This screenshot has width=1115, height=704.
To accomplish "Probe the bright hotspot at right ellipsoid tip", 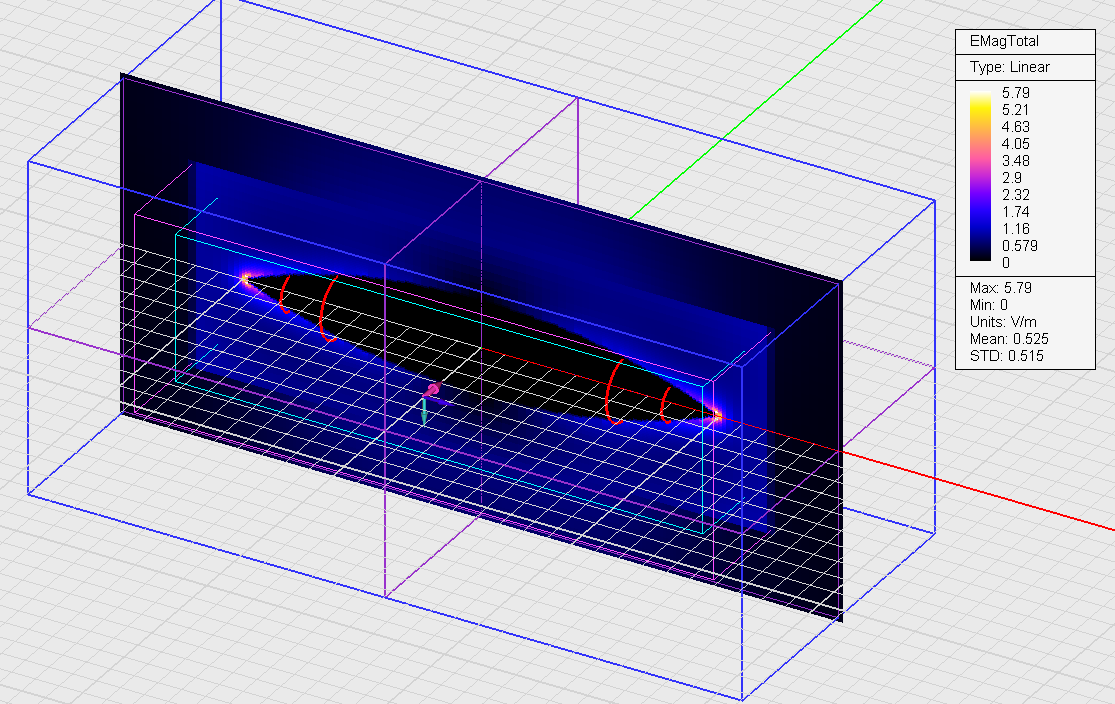I will pos(716,415).
